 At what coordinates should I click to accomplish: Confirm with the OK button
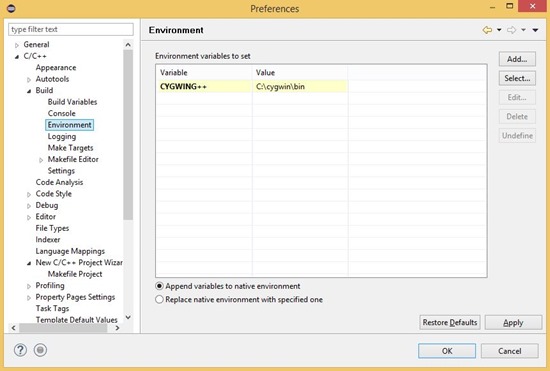pyautogui.click(x=447, y=351)
